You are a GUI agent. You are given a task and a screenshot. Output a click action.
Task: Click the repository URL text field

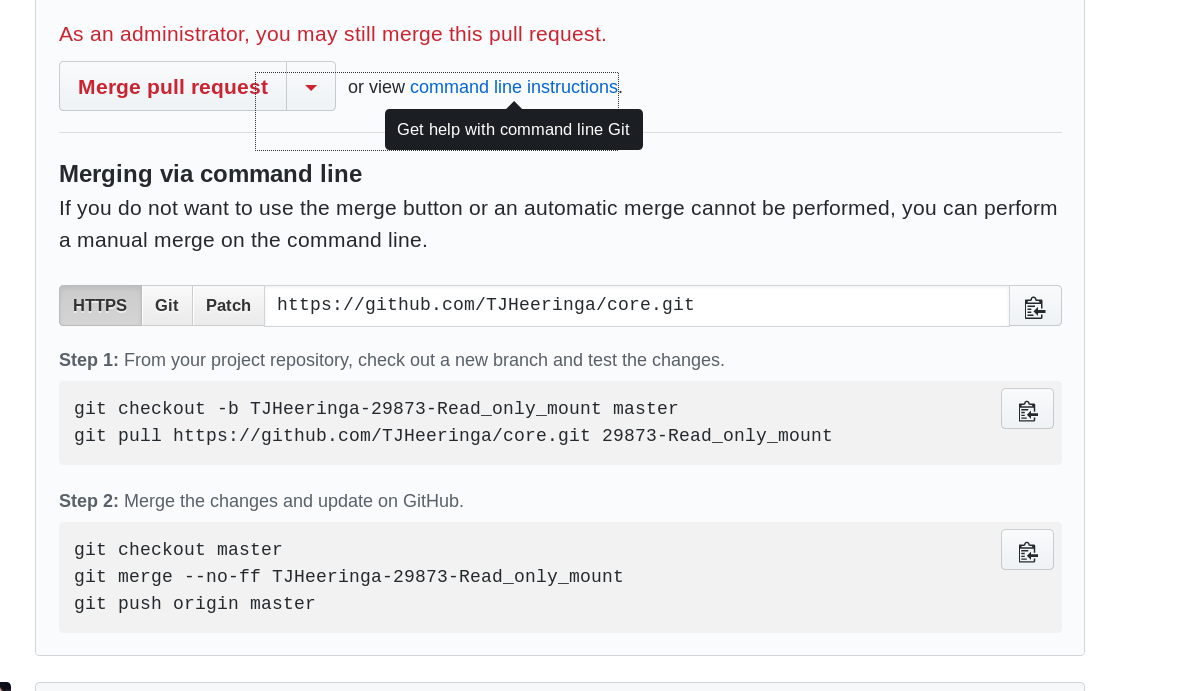[636, 306]
